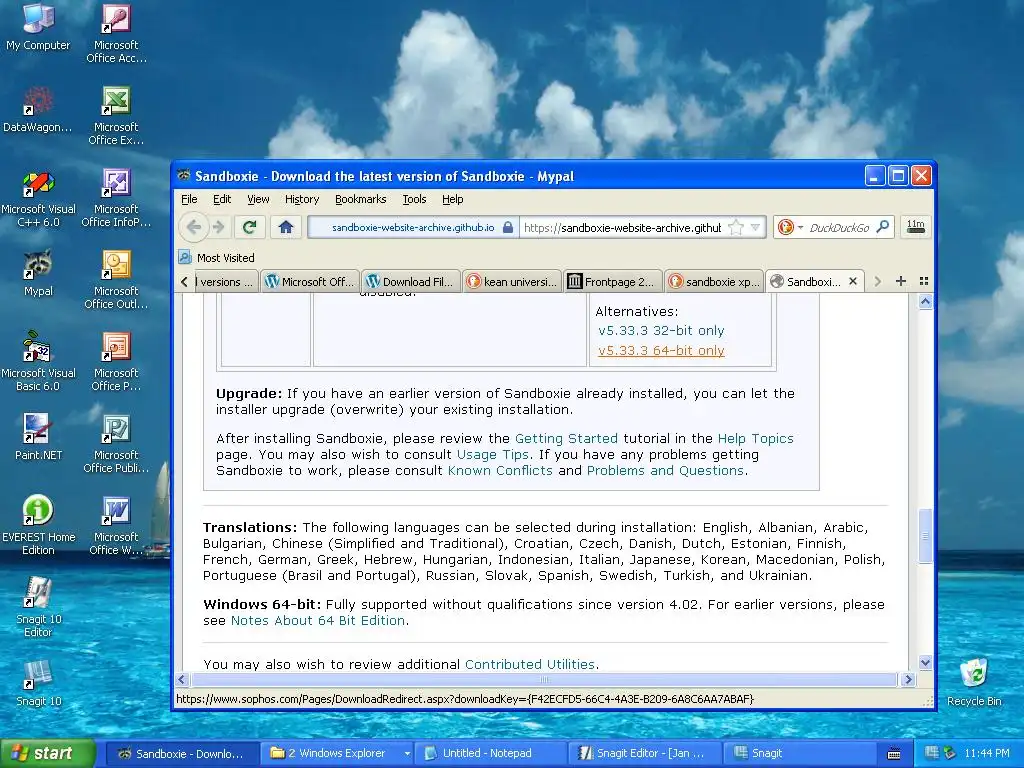
Task: Show the list all tabs grid button
Action: 923,281
